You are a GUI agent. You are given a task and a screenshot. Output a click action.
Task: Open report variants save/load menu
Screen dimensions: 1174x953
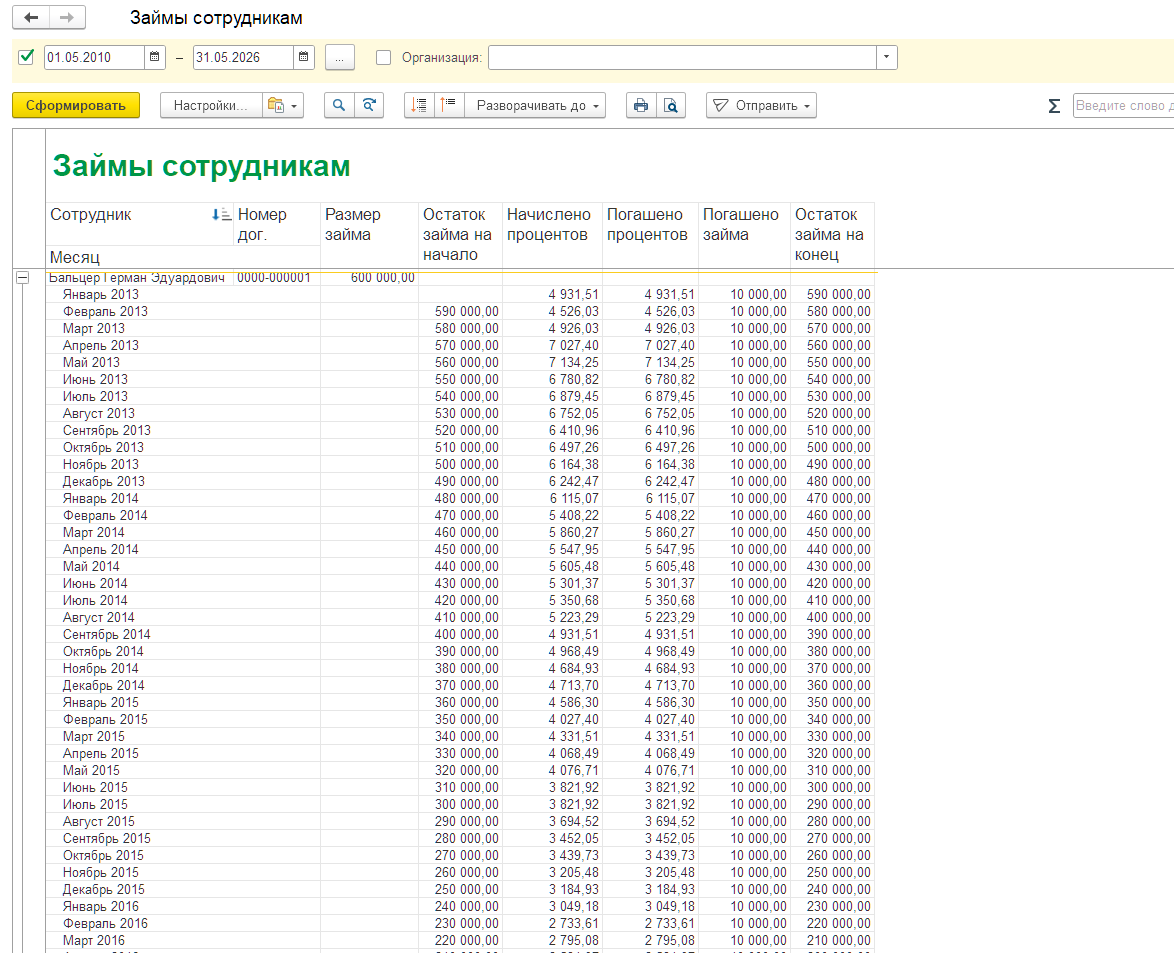click(283, 106)
